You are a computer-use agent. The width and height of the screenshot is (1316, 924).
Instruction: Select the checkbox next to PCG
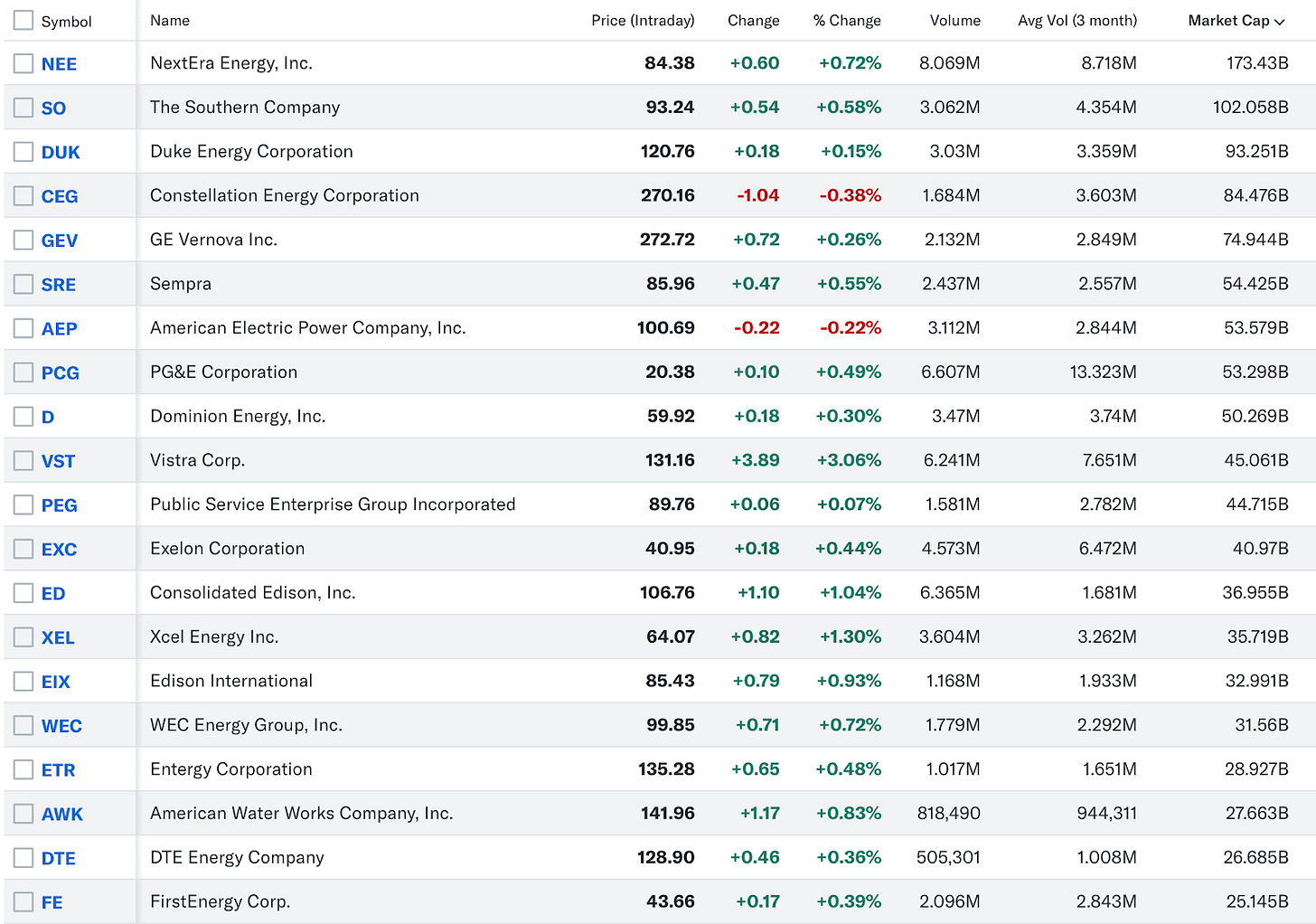coord(23,372)
